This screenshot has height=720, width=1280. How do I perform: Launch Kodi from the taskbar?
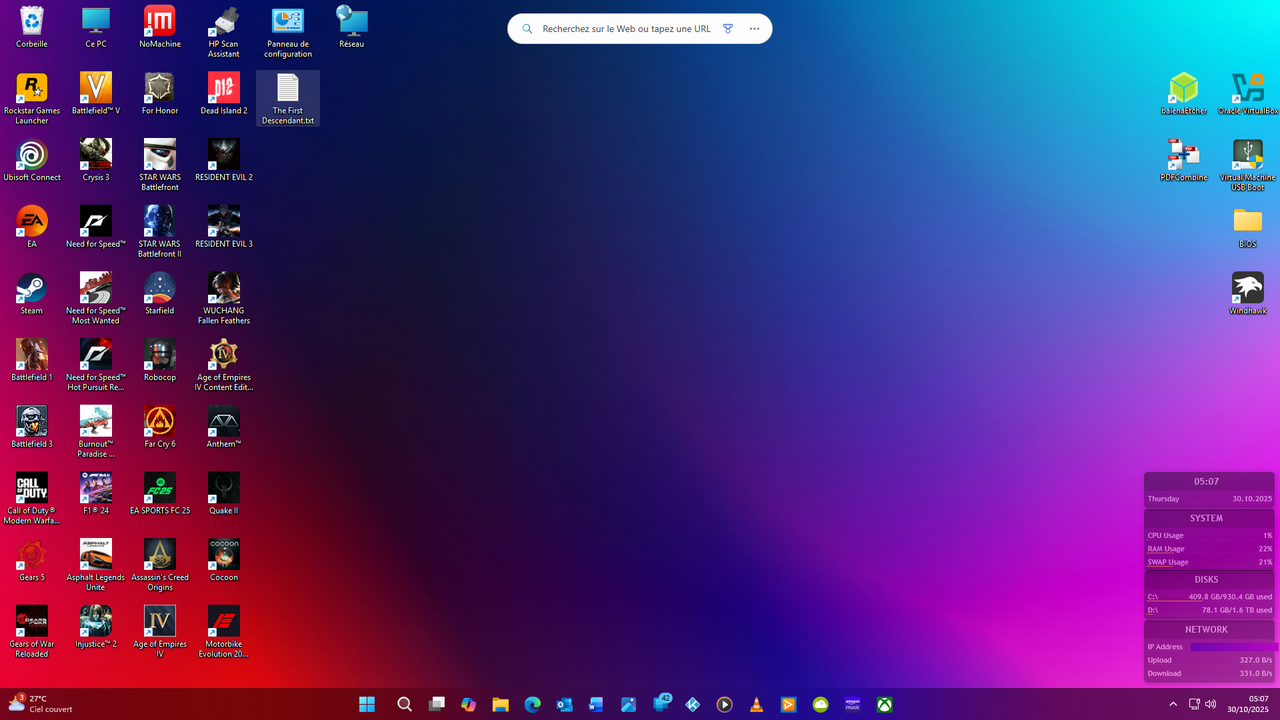[692, 705]
